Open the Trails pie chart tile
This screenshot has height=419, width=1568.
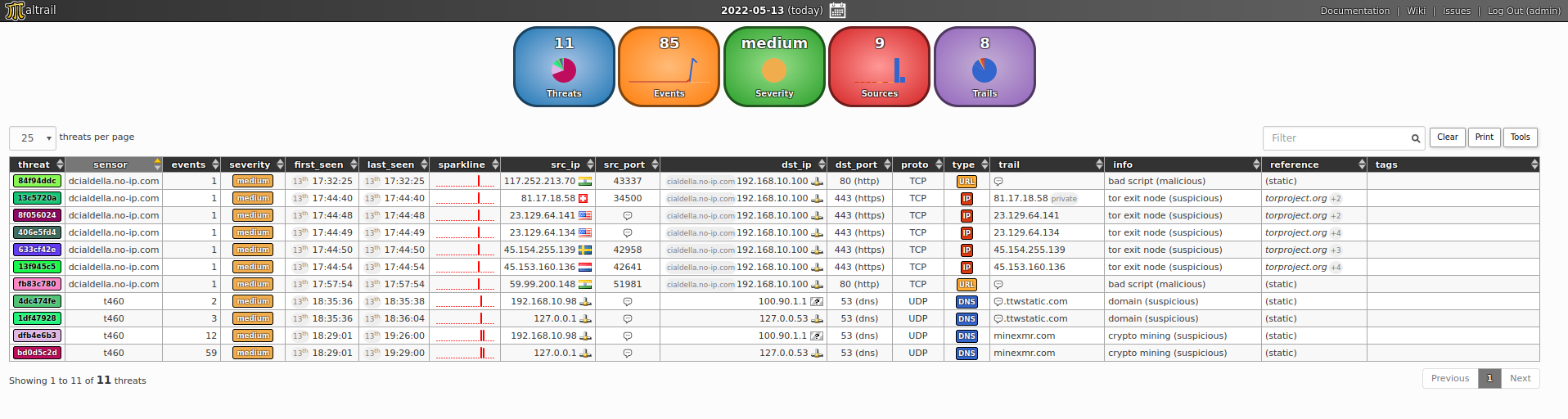point(984,67)
